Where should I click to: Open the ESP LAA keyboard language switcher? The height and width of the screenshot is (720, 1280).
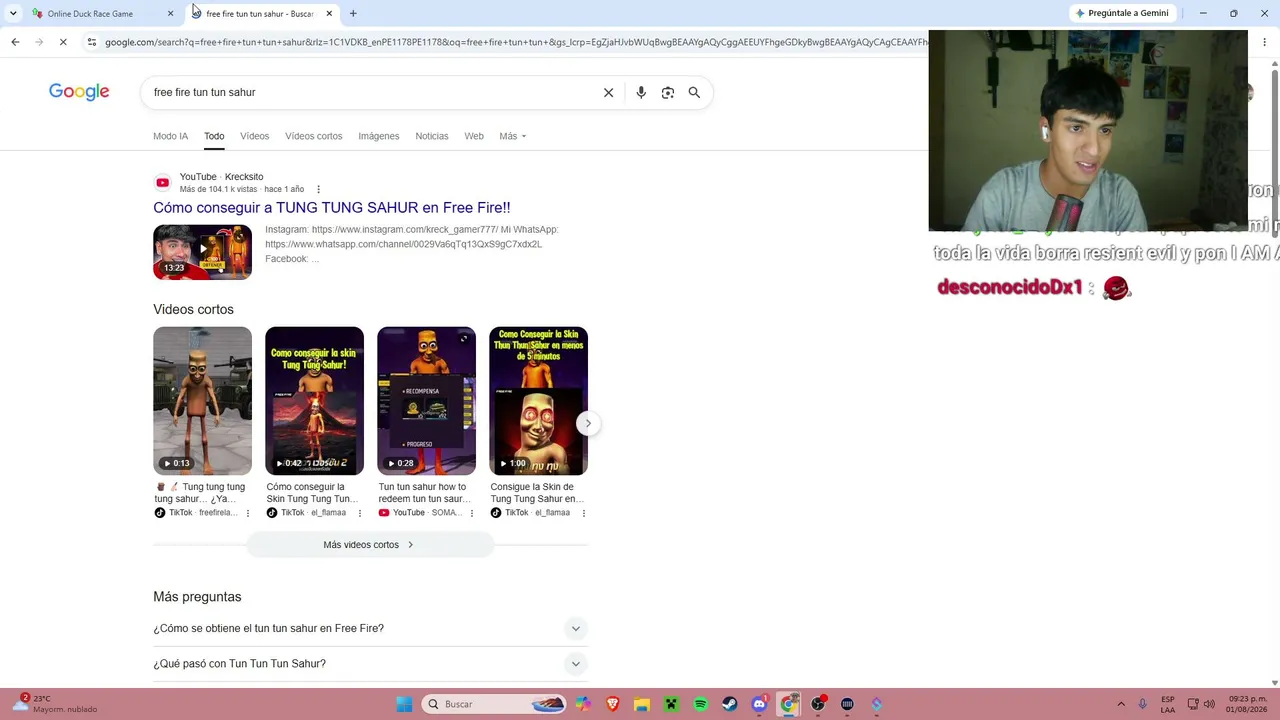pyautogui.click(x=1168, y=704)
